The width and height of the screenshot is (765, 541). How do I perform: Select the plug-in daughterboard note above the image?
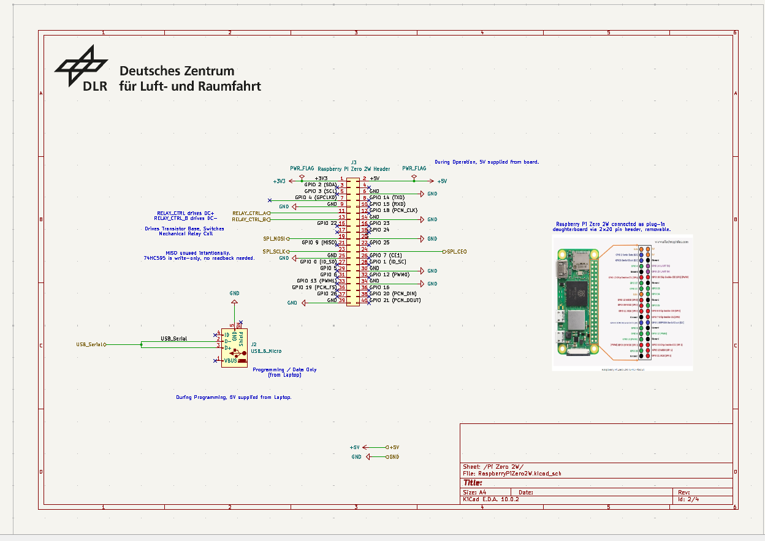(611, 226)
